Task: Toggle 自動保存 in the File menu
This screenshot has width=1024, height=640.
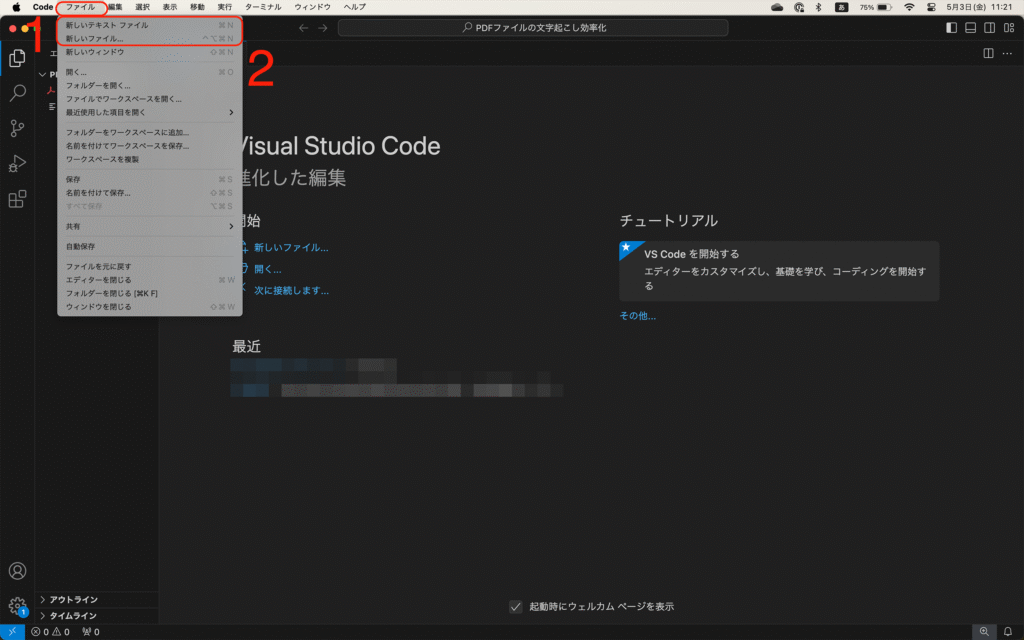Action: point(150,246)
